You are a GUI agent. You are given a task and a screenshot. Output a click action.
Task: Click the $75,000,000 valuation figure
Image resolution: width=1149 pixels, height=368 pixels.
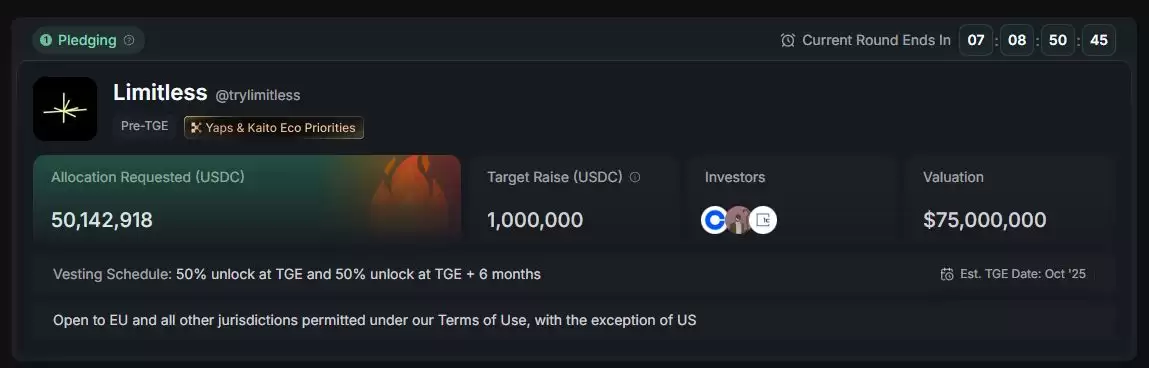985,220
